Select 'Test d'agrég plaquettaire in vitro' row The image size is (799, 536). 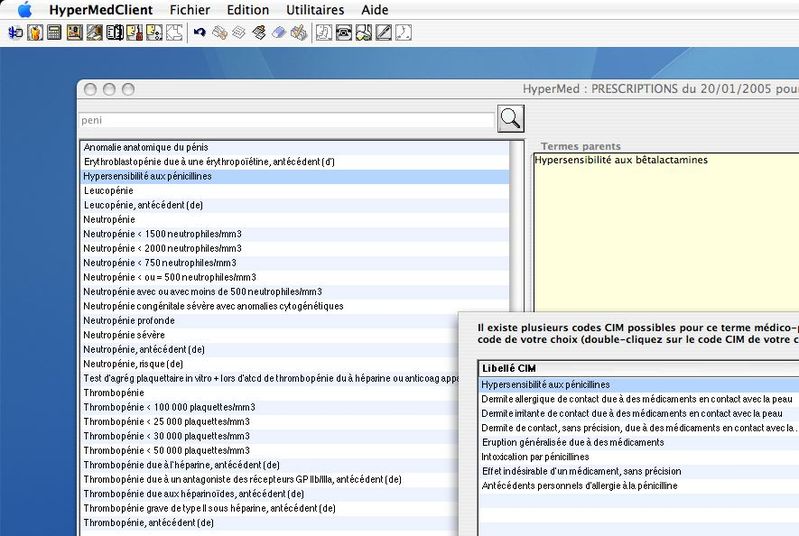(270, 379)
